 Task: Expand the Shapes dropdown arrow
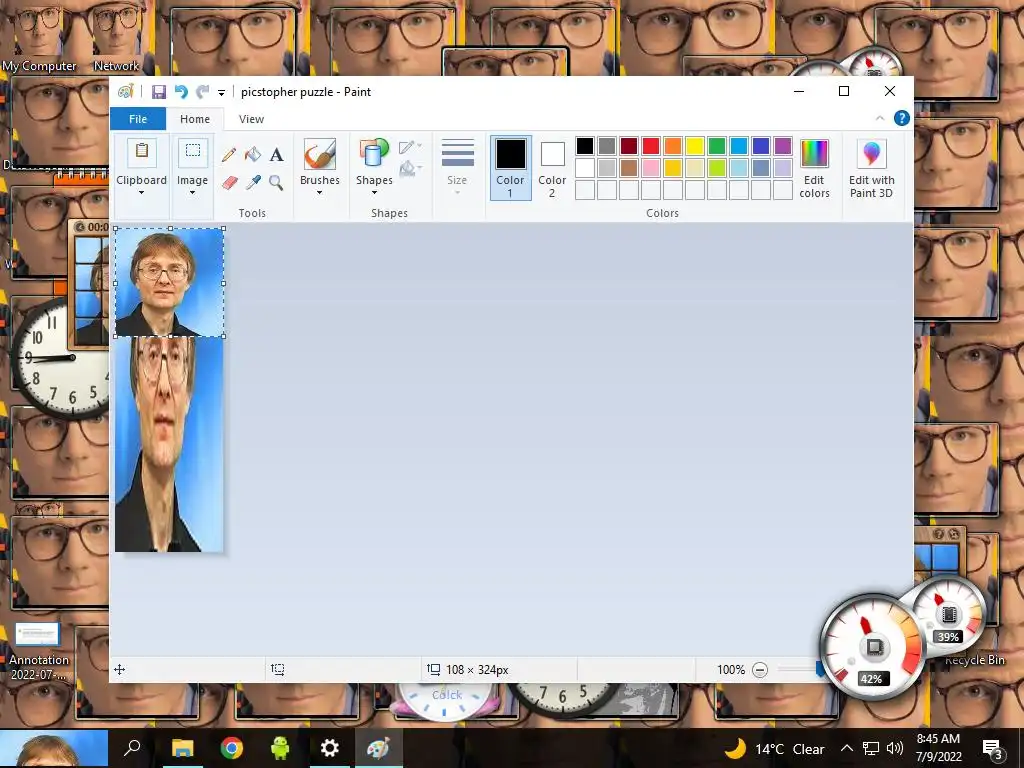(374, 193)
